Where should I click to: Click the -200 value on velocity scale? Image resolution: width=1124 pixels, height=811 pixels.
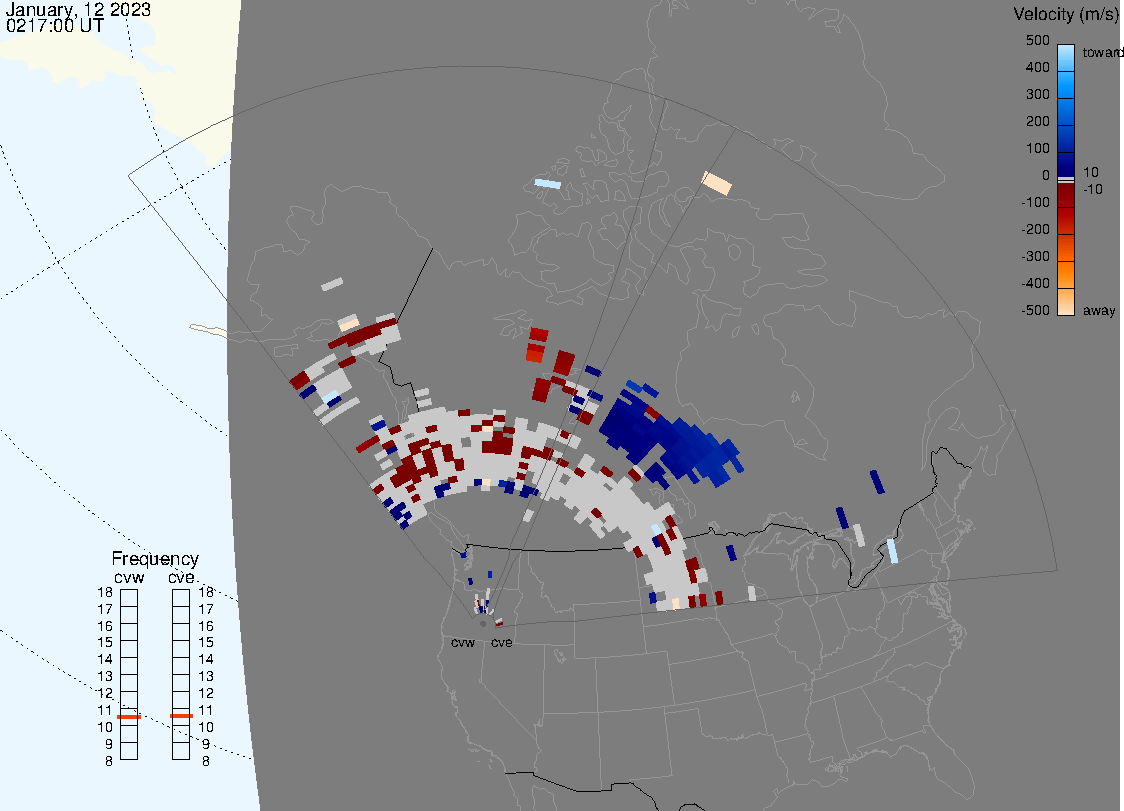pyautogui.click(x=1035, y=229)
